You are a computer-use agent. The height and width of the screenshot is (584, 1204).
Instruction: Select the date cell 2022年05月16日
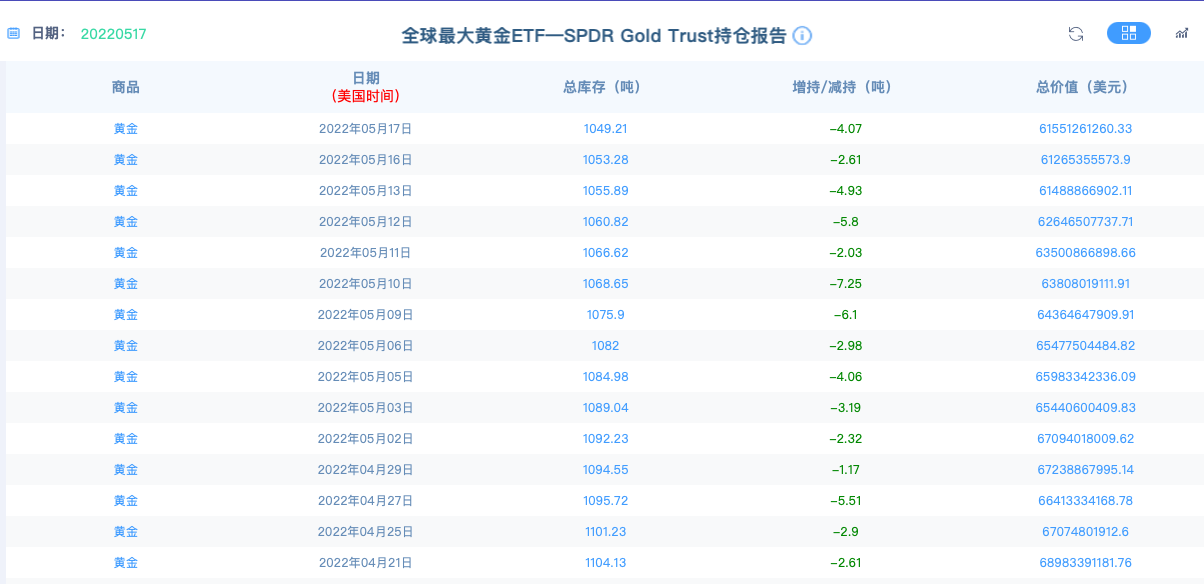(x=366, y=160)
